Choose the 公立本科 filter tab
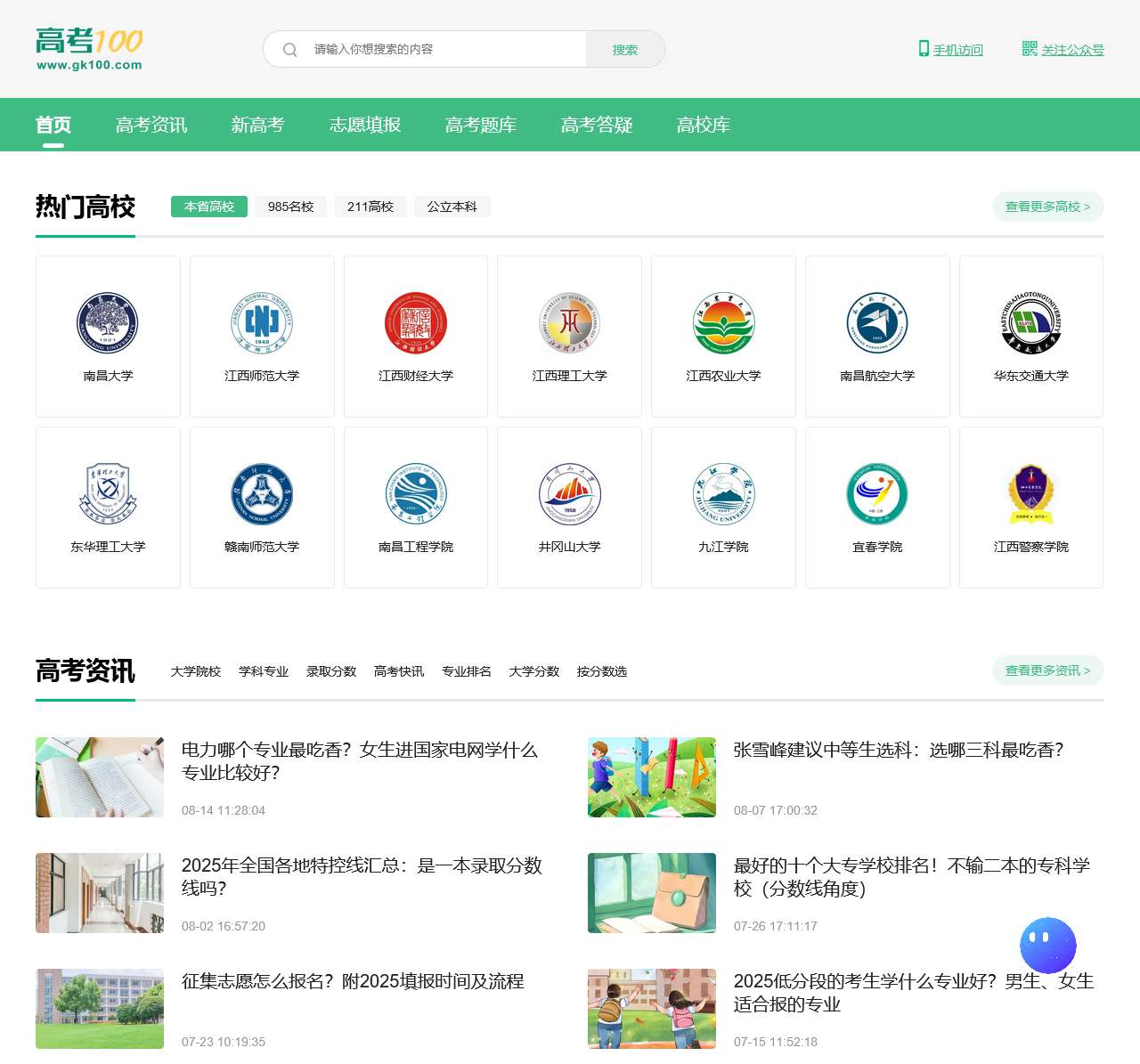This screenshot has height=1064, width=1140. coord(452,207)
